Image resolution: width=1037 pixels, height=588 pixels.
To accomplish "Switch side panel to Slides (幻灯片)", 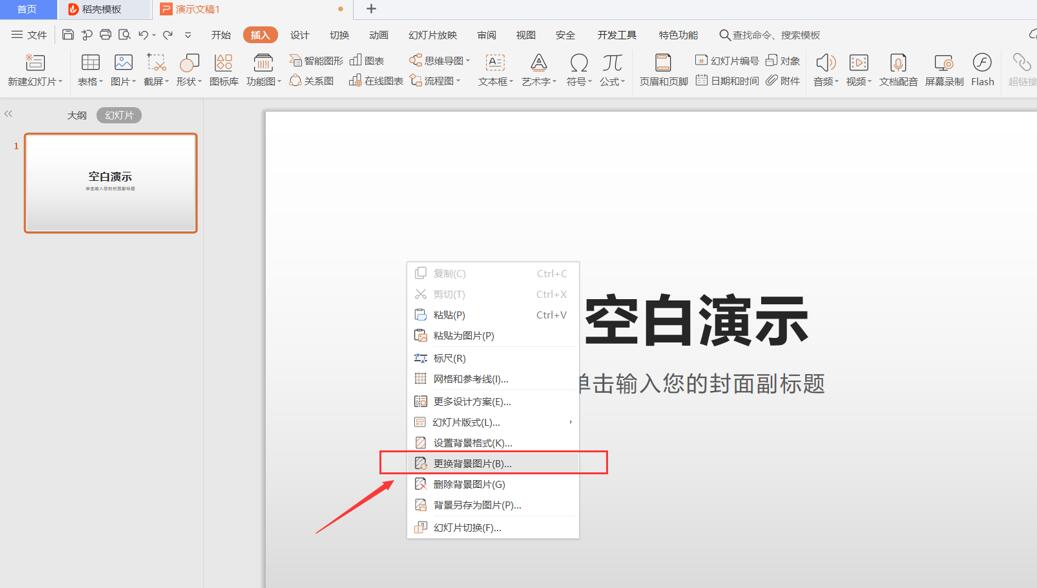I will point(119,115).
